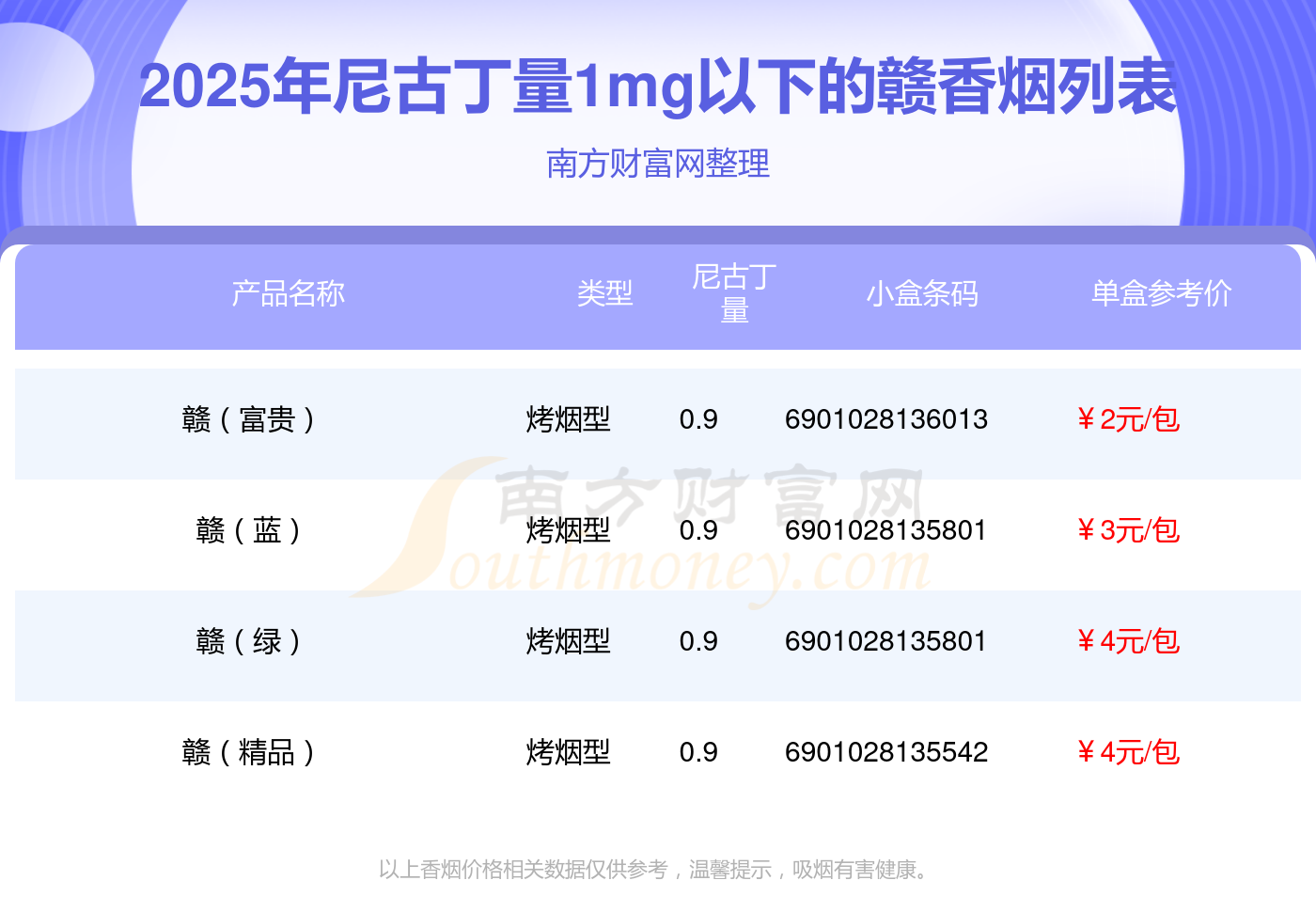Select the 产品名称 column header

tap(289, 293)
